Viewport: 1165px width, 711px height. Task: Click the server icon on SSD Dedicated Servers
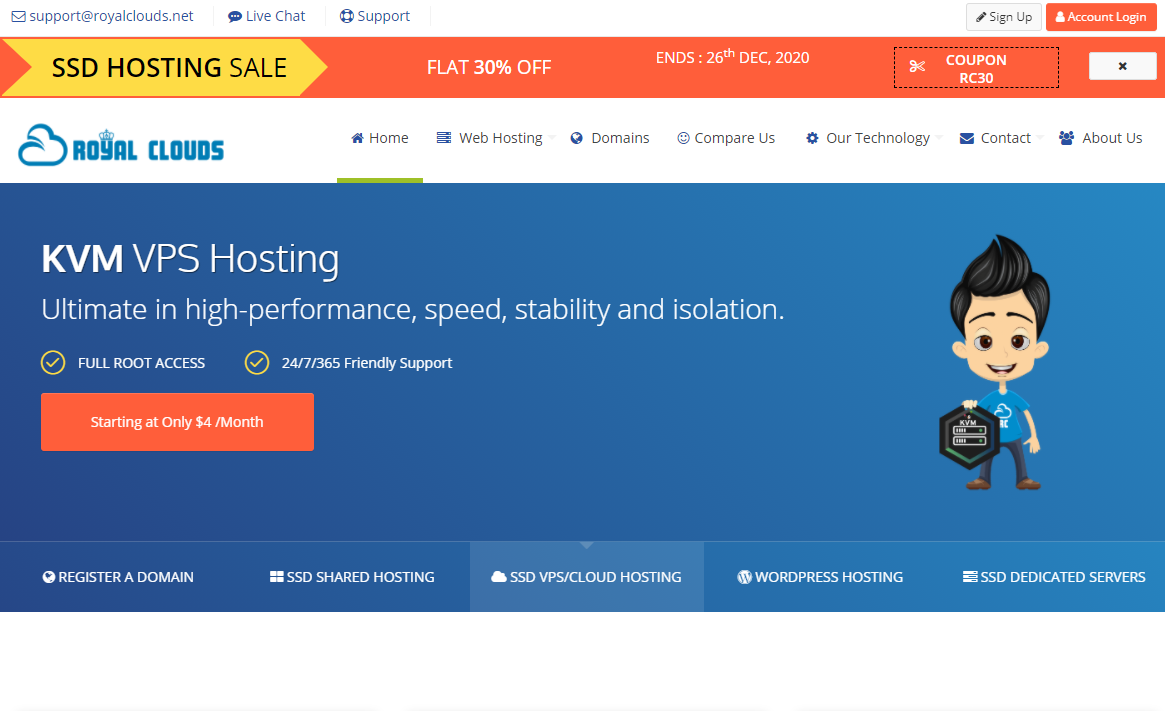pos(970,577)
